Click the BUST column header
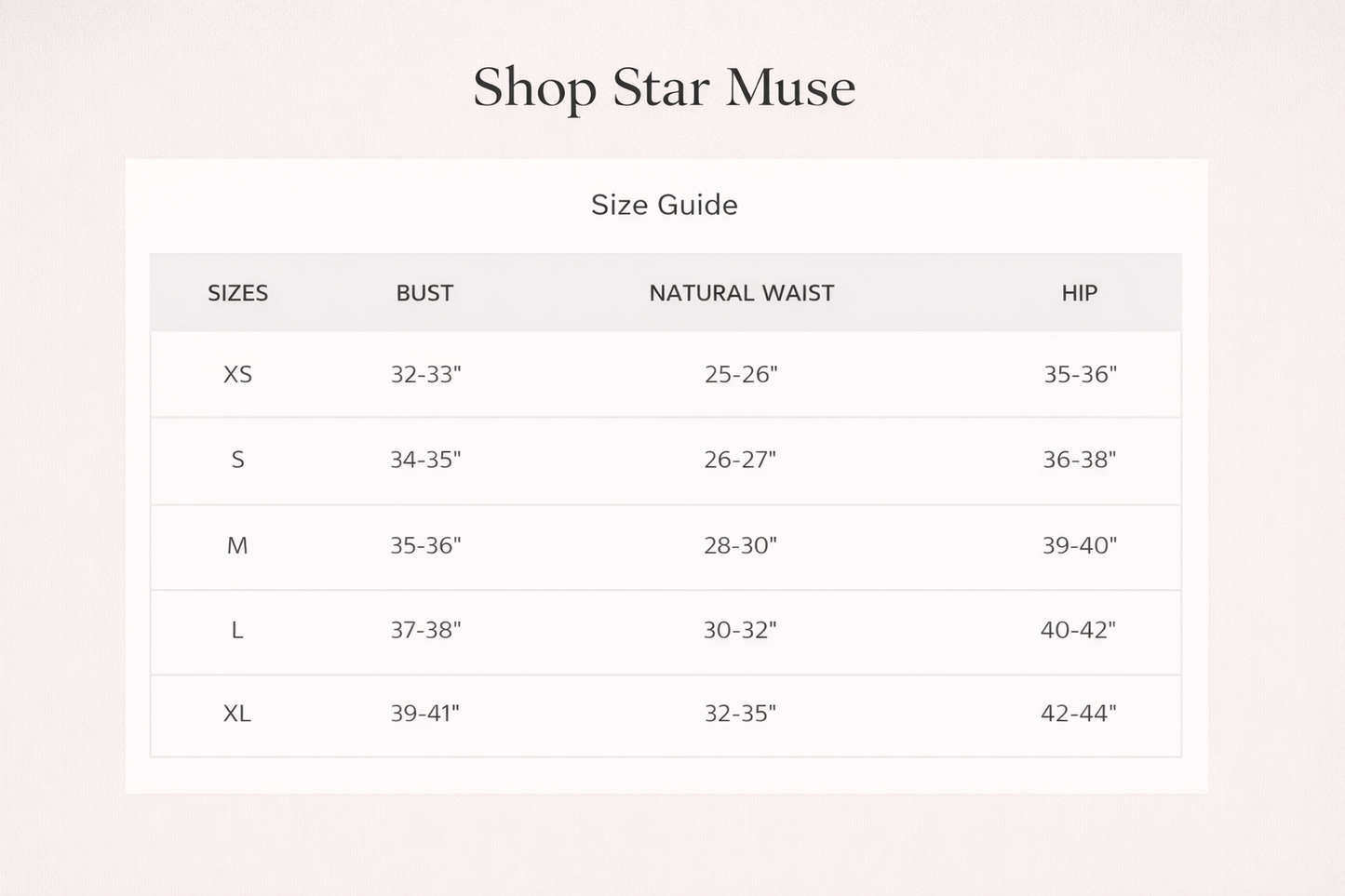 pos(424,293)
